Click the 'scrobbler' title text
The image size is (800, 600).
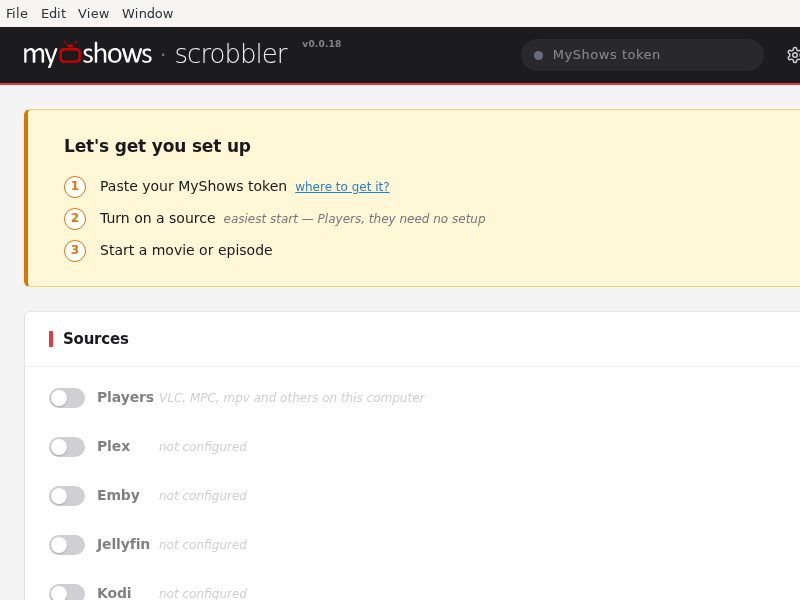tap(231, 54)
